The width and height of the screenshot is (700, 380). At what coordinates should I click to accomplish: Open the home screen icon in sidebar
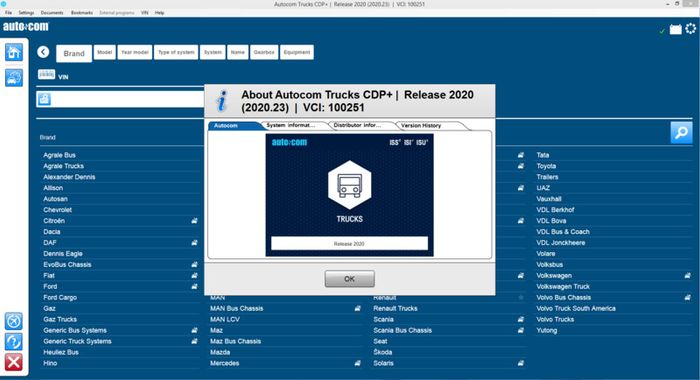click(14, 52)
